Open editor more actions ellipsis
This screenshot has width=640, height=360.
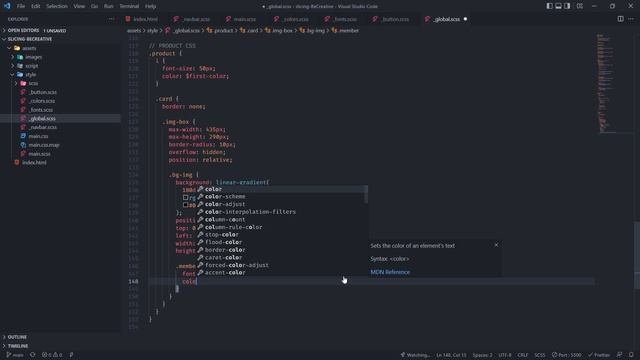tap(631, 19)
